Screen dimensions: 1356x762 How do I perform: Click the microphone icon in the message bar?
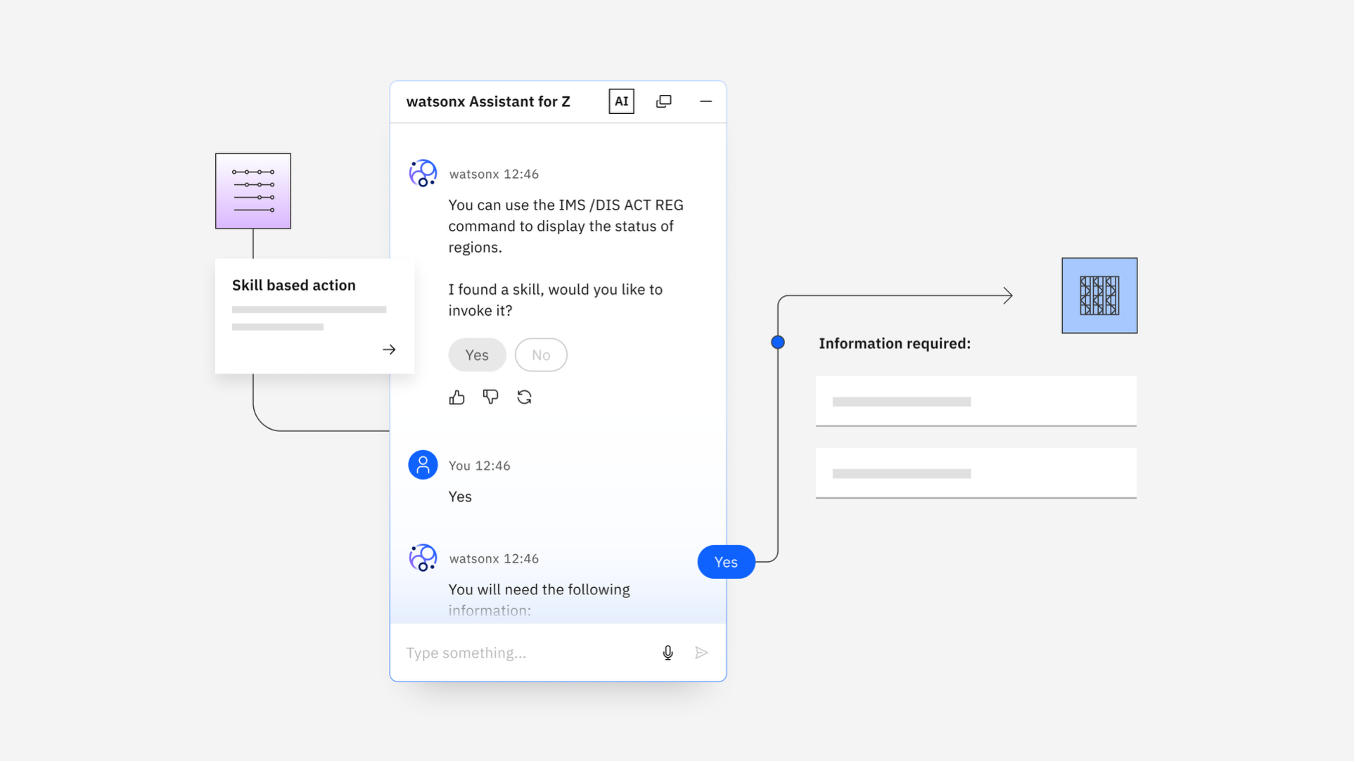click(x=667, y=652)
